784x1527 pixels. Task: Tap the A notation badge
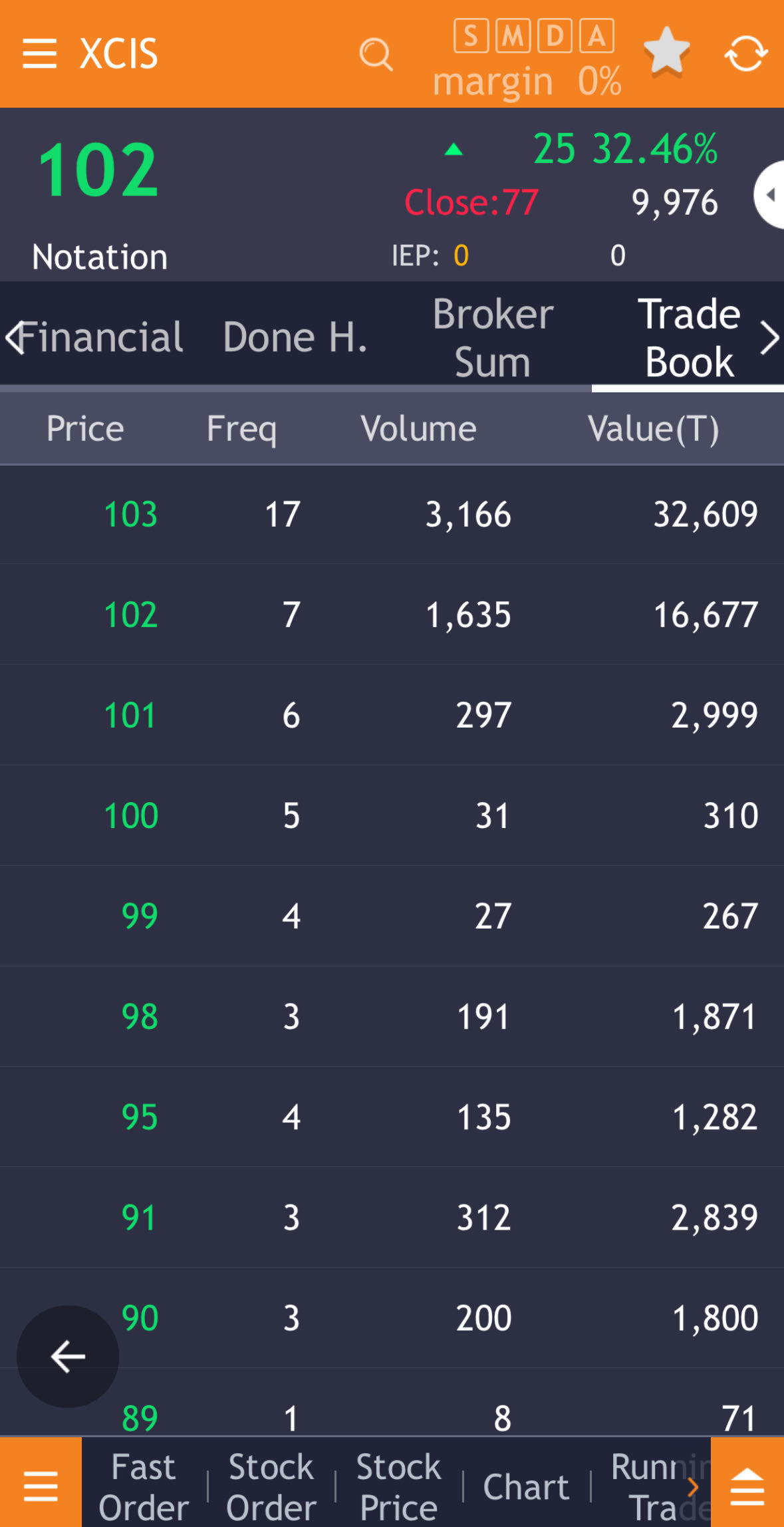click(x=596, y=36)
